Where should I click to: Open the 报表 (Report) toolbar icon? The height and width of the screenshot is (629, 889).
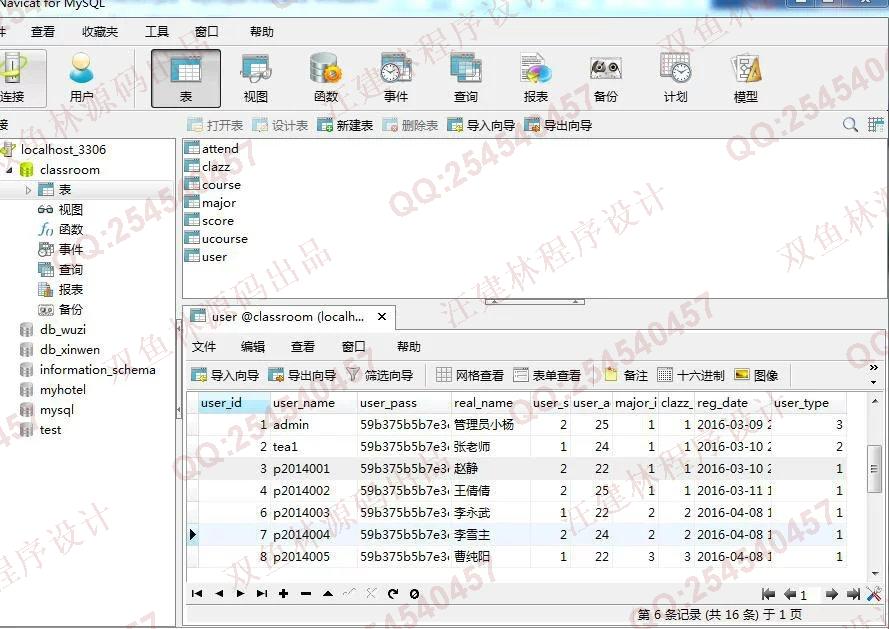536,78
